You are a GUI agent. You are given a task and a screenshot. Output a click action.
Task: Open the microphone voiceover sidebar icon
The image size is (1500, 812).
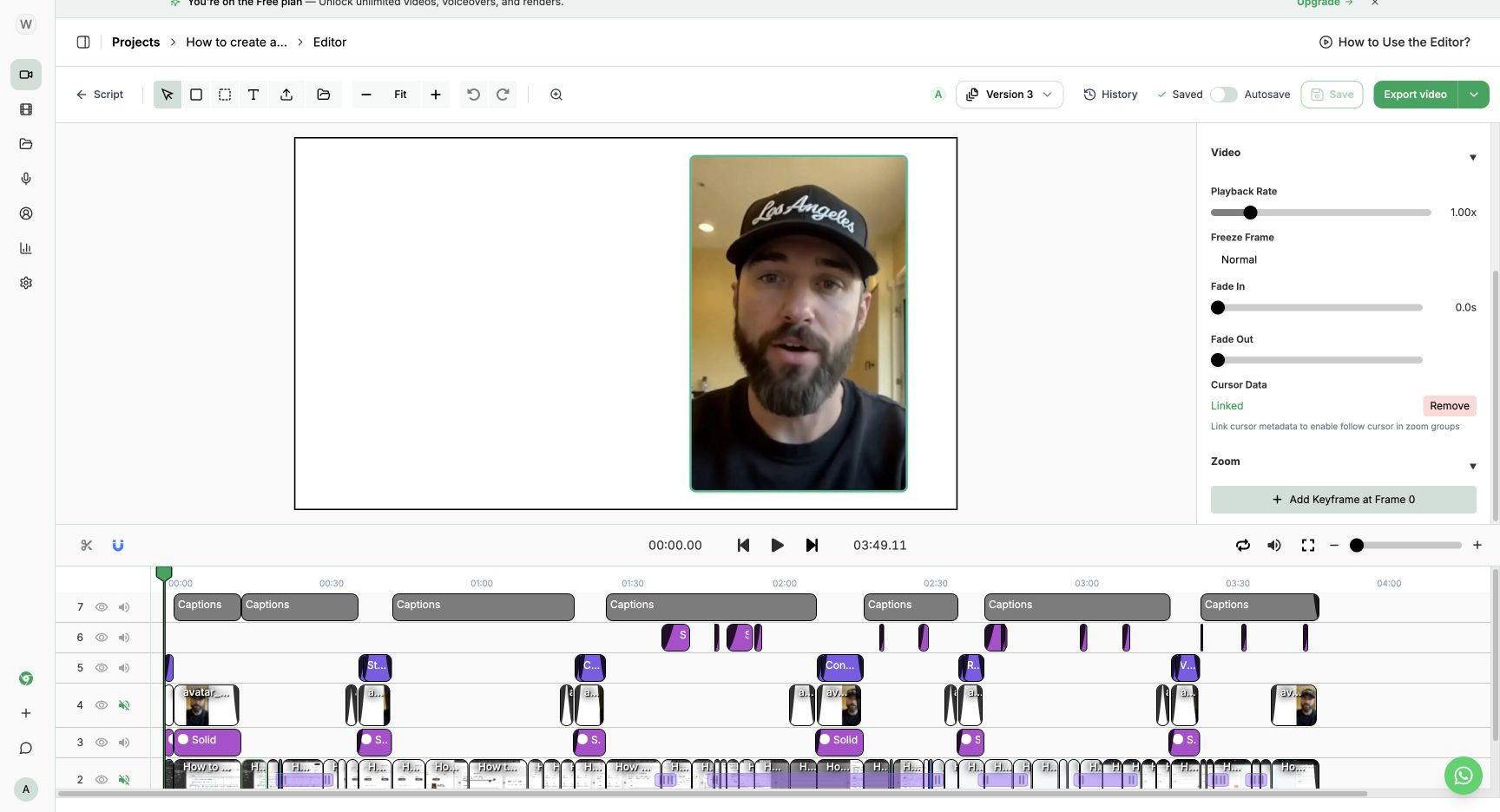click(26, 179)
